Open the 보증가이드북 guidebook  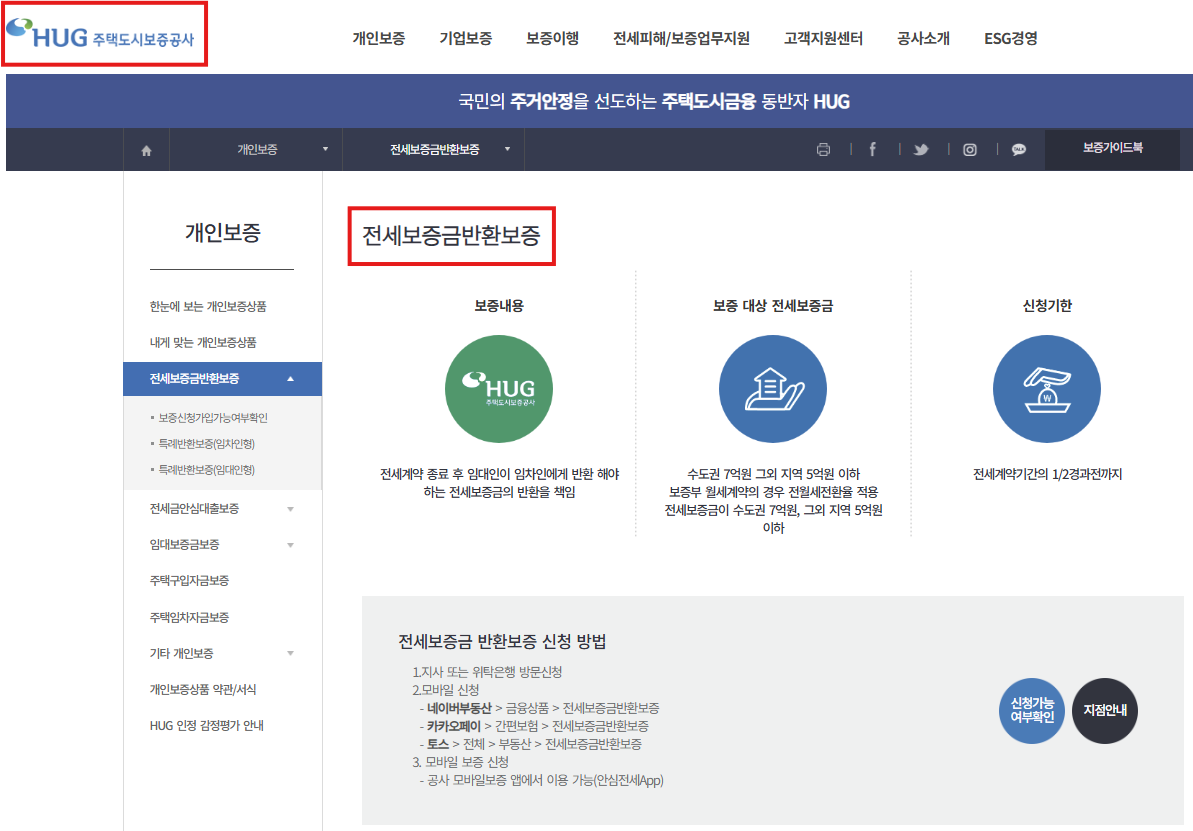[1112, 148]
